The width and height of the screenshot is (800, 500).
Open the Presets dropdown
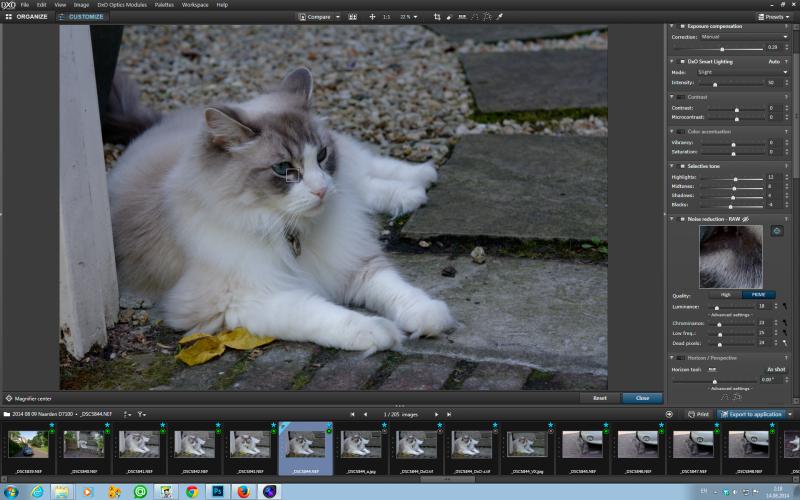[773, 17]
